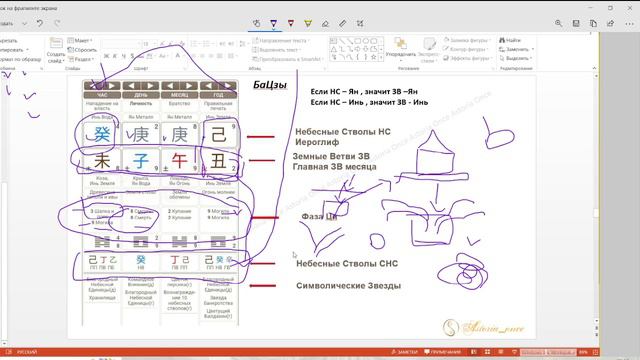Click left arrow above ДЕНЬ column
640x360 pixels.
pyautogui.click(x=131, y=86)
